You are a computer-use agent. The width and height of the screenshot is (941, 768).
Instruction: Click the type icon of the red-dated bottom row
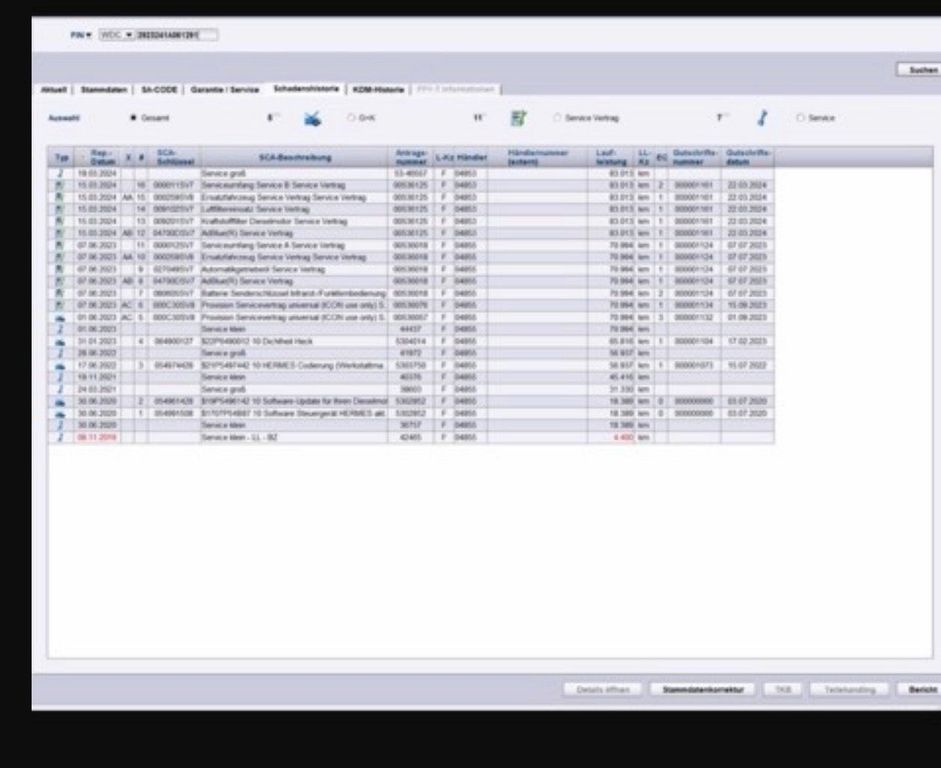coord(61,437)
